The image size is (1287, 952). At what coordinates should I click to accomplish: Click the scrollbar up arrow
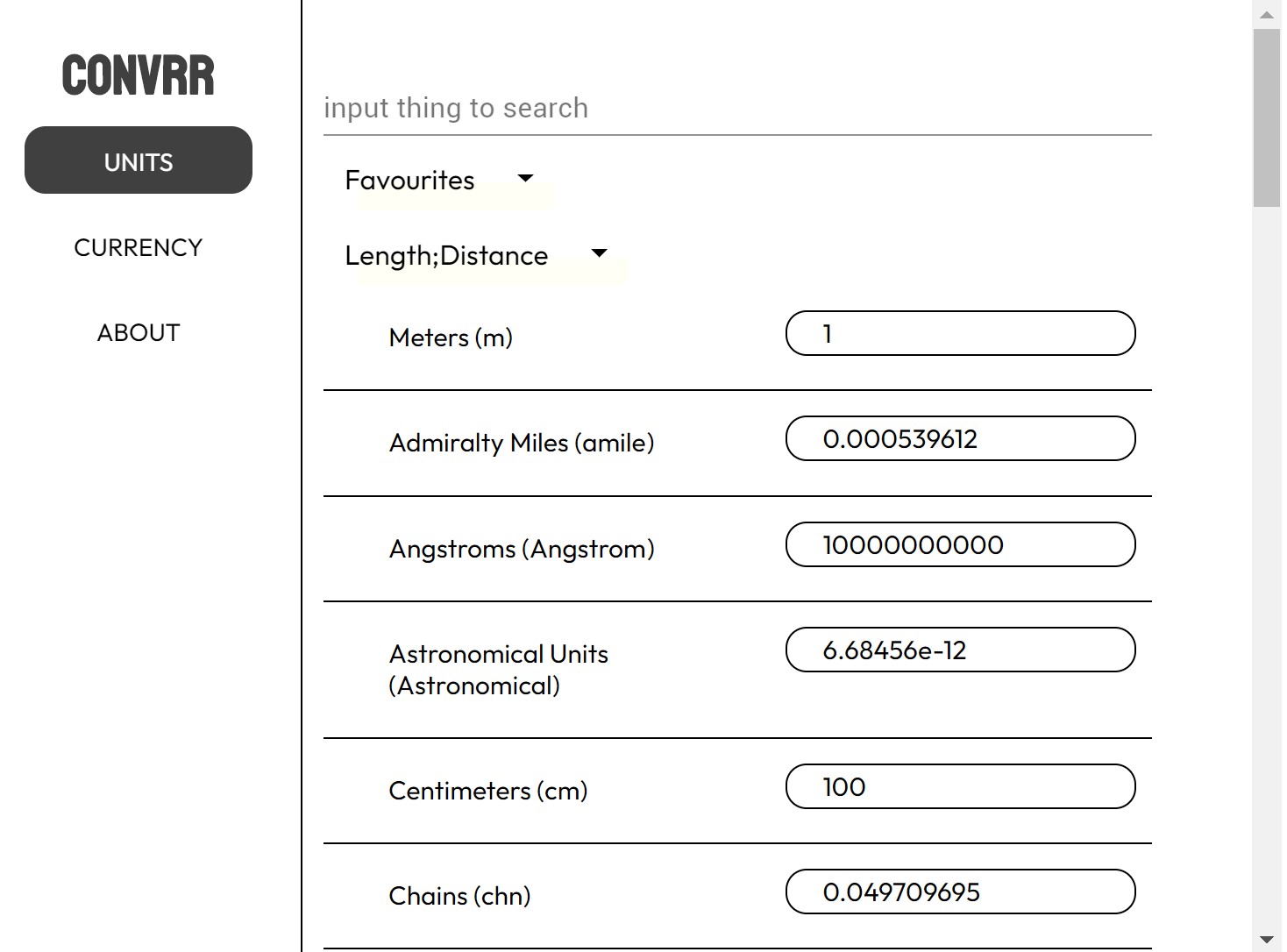pos(1267,14)
